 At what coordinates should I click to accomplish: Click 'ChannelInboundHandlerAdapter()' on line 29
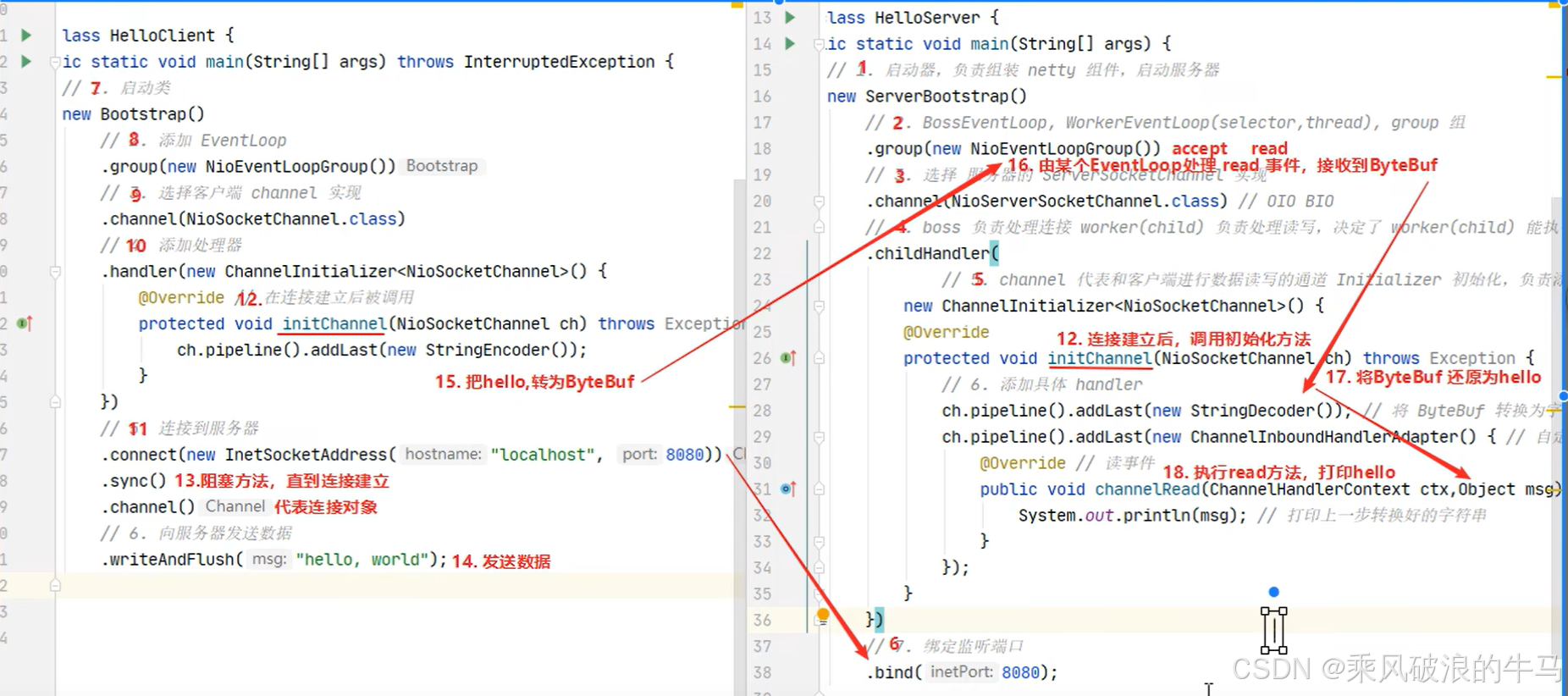1333,437
